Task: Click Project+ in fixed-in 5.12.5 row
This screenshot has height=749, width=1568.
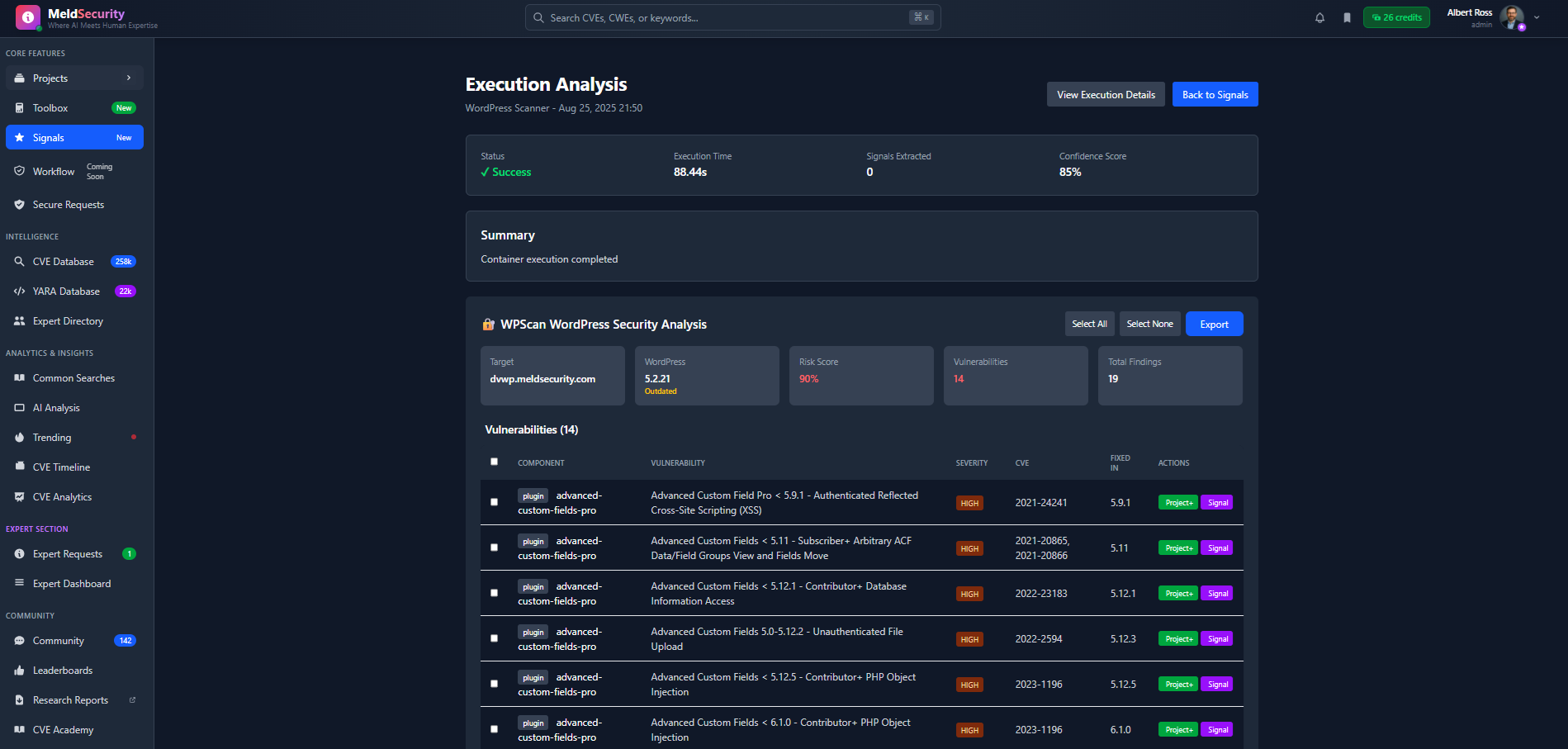Action: click(1178, 684)
